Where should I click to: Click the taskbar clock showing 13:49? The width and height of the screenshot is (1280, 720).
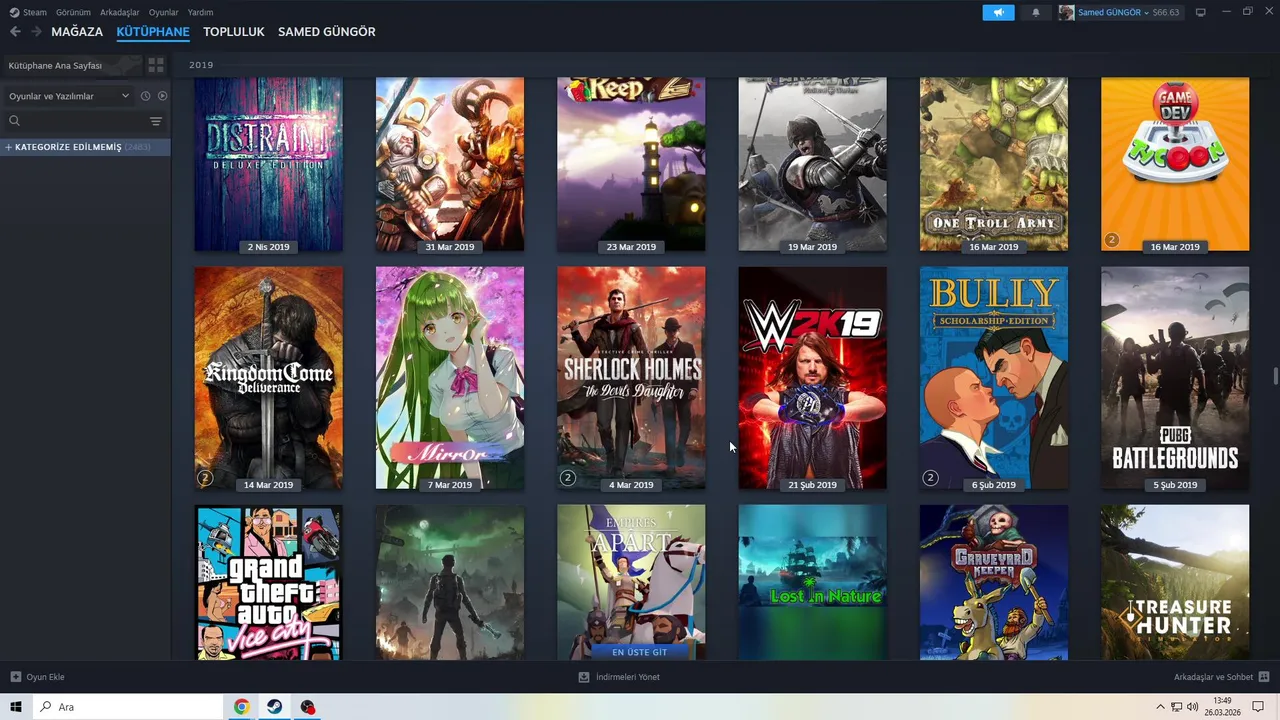coord(1222,707)
